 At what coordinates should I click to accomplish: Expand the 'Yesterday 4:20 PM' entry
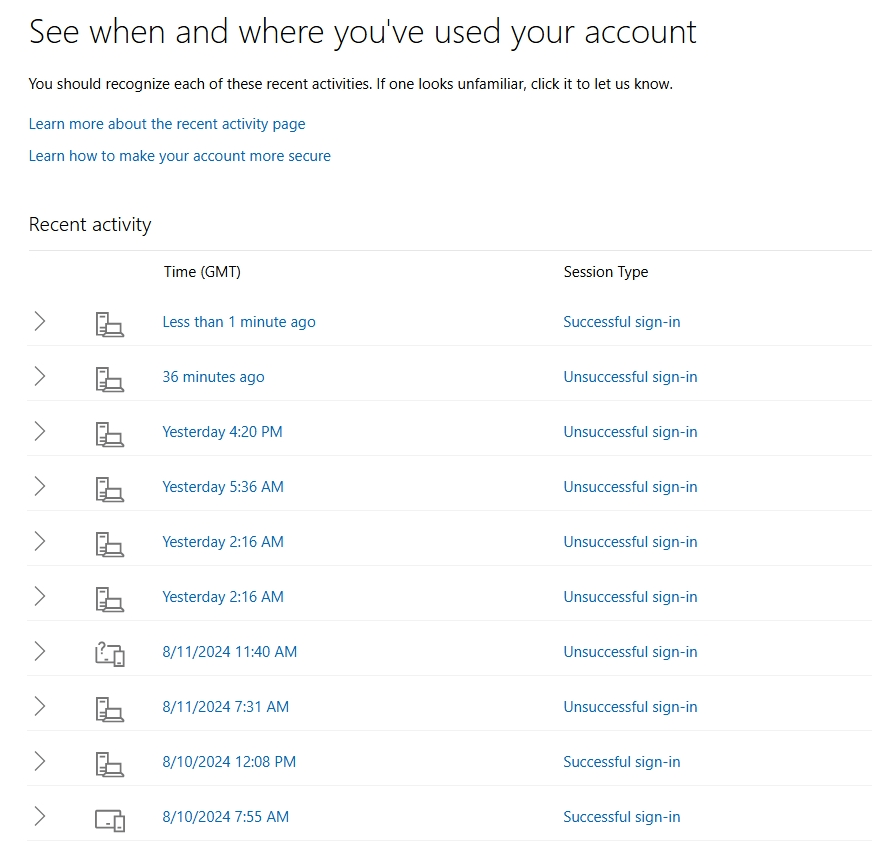[x=39, y=432]
